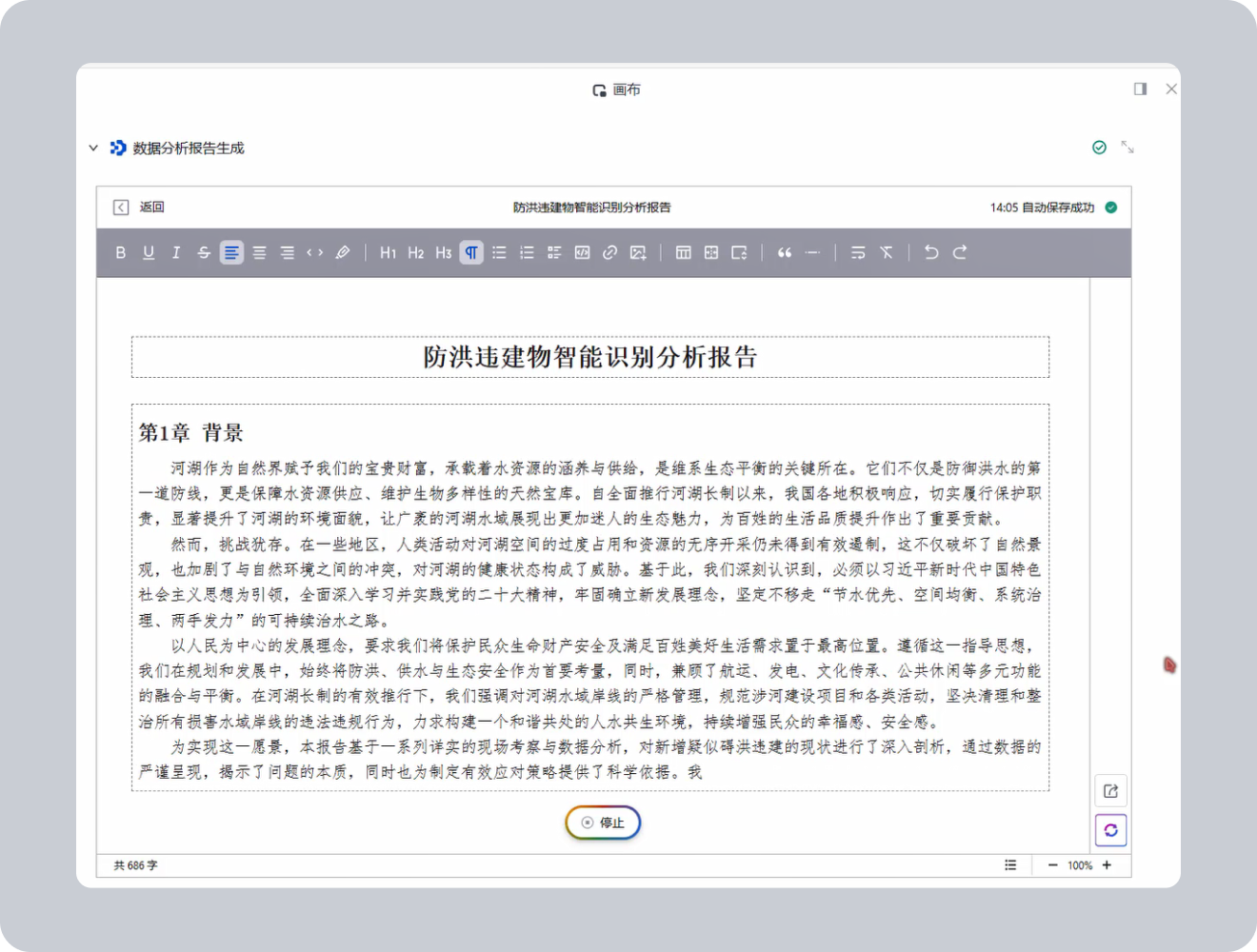
Task: Apply Heading 3 style
Action: pyautogui.click(x=444, y=252)
